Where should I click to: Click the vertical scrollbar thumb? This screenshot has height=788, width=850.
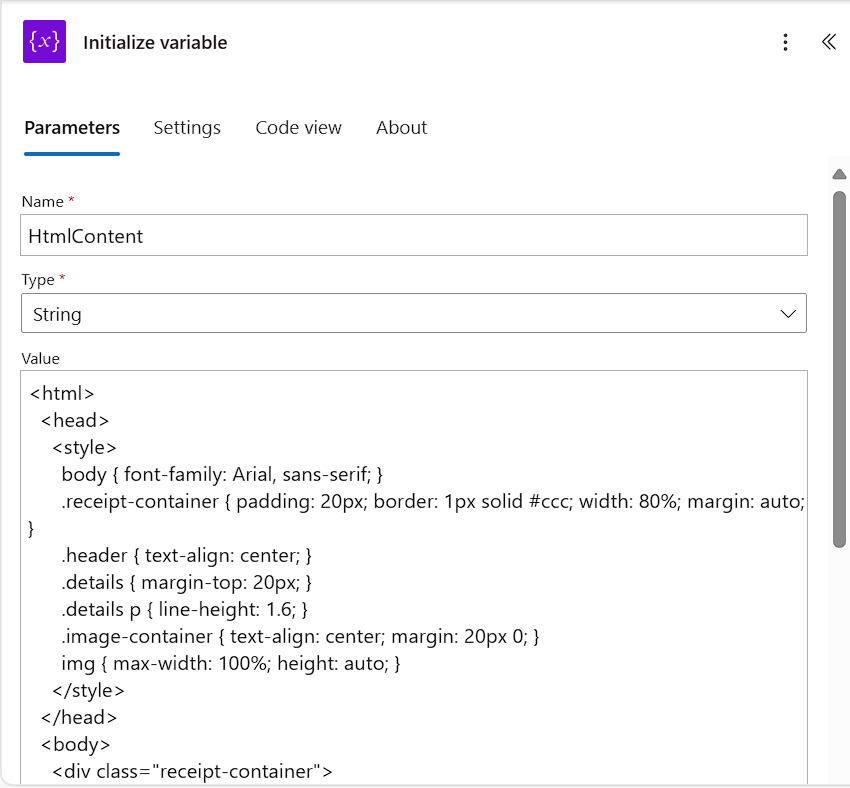839,368
